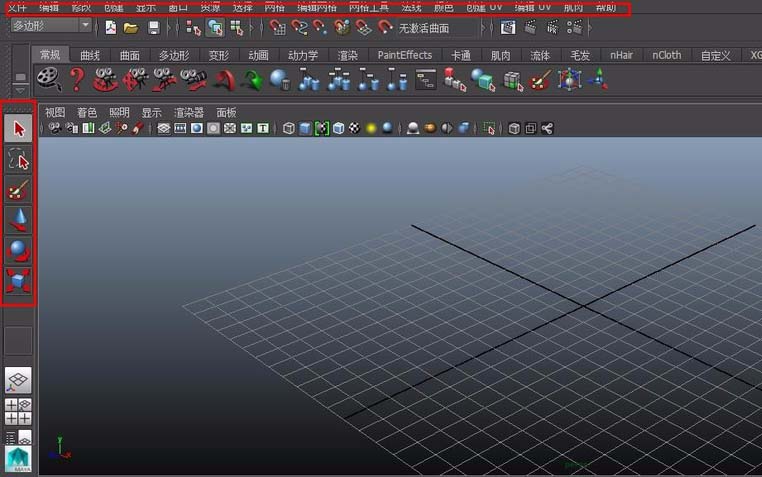Pick the Move tool cone icon
The width and height of the screenshot is (762, 477).
click(x=19, y=219)
